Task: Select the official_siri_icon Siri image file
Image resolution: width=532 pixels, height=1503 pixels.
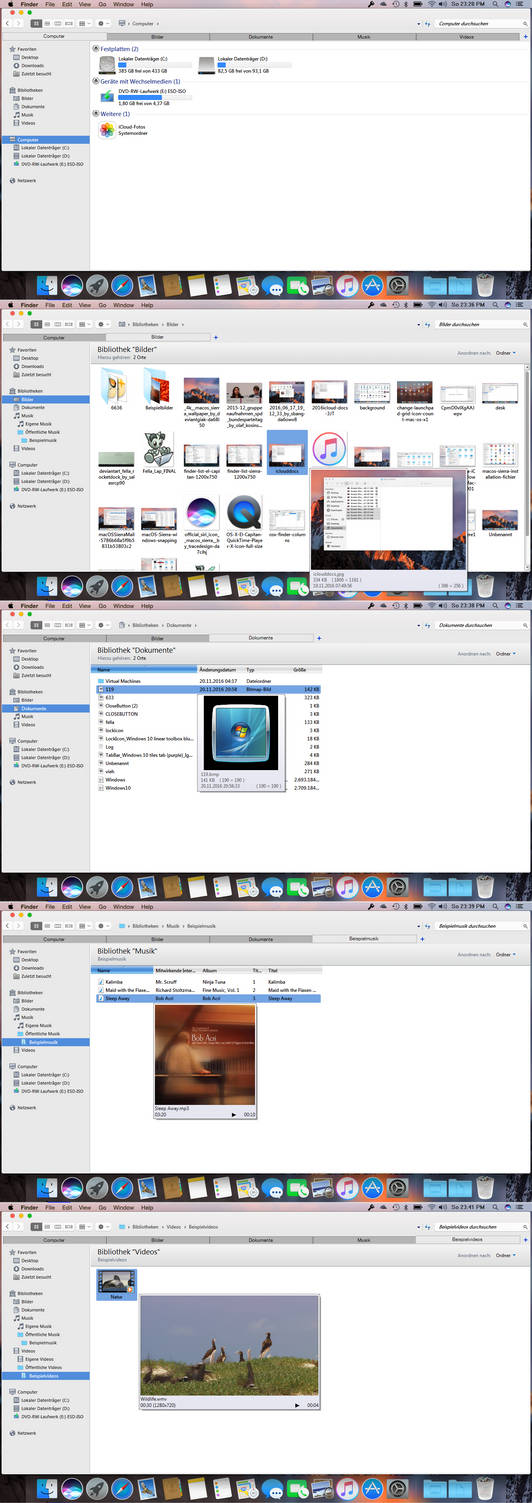Action: [x=201, y=523]
